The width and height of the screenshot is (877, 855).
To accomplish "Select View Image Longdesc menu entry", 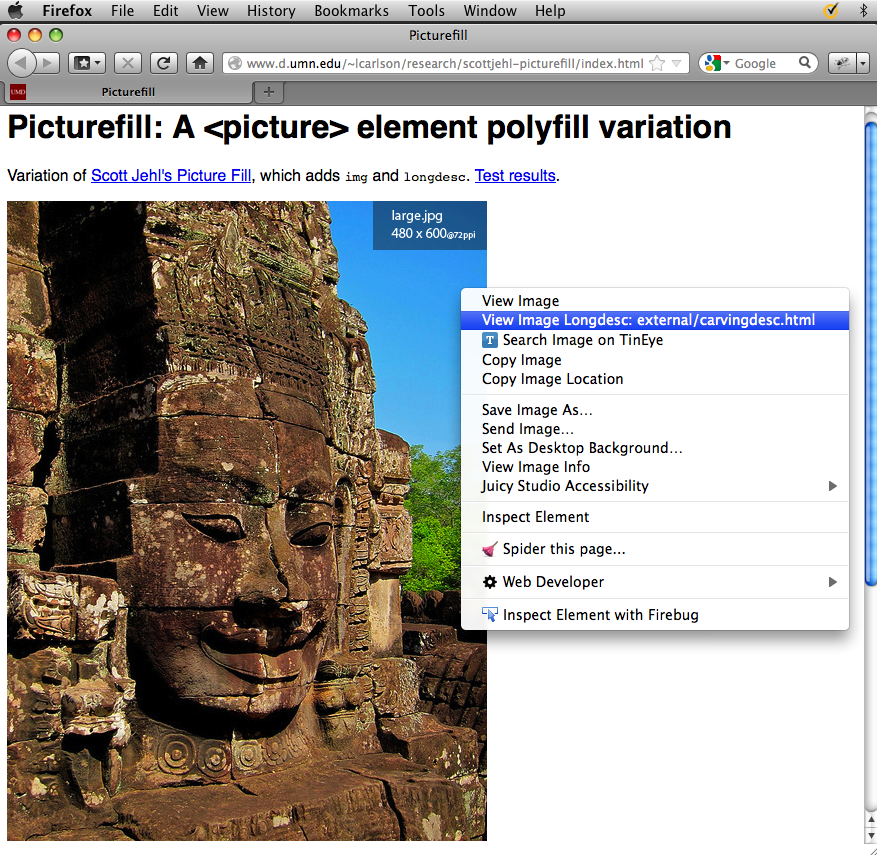I will coord(648,320).
